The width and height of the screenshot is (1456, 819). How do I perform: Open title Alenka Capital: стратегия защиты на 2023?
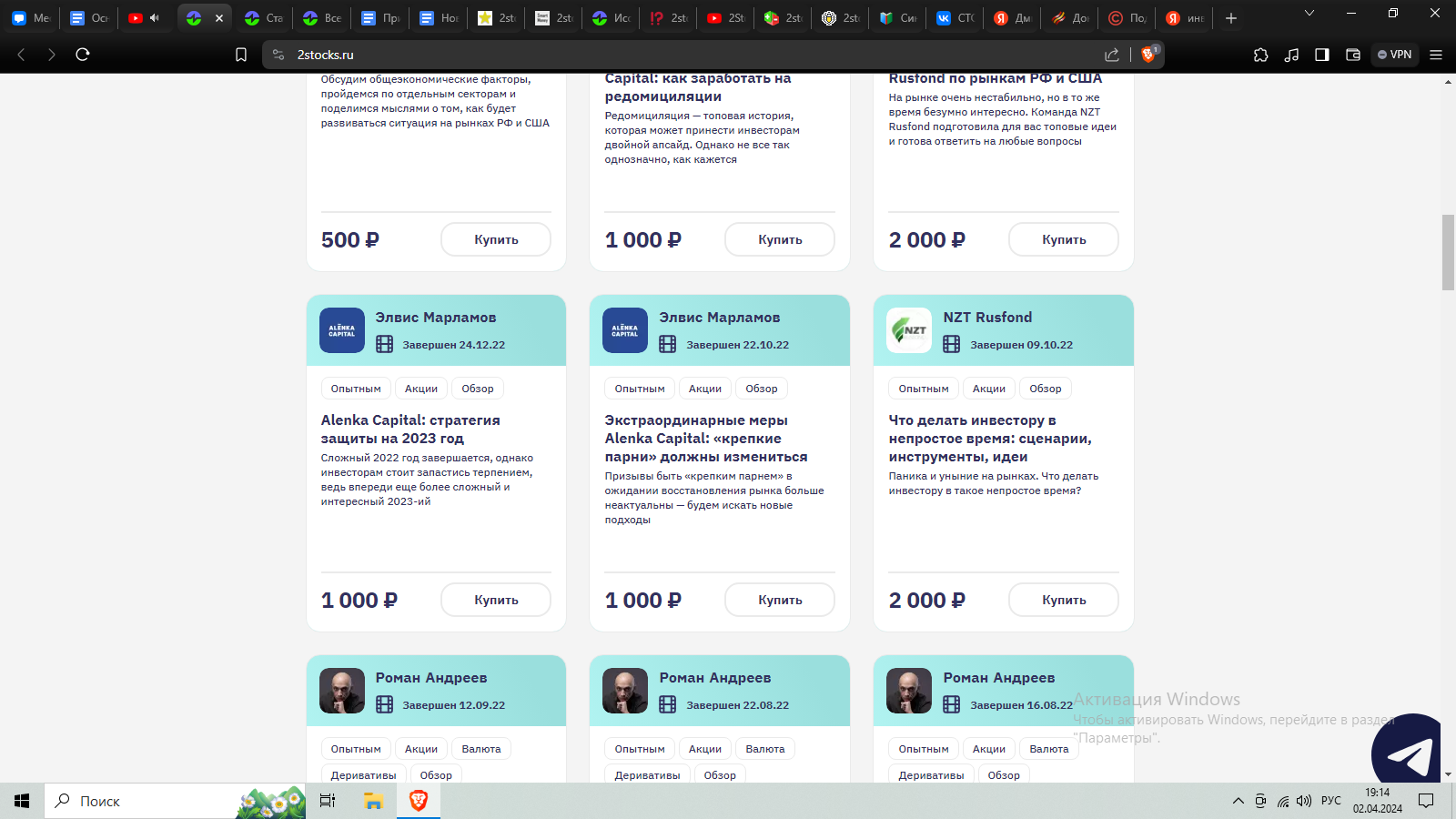[410, 430]
